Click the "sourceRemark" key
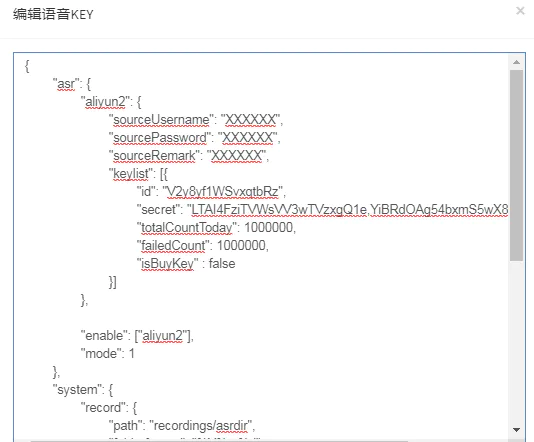Image resolution: width=534 pixels, height=442 pixels. click(155, 156)
